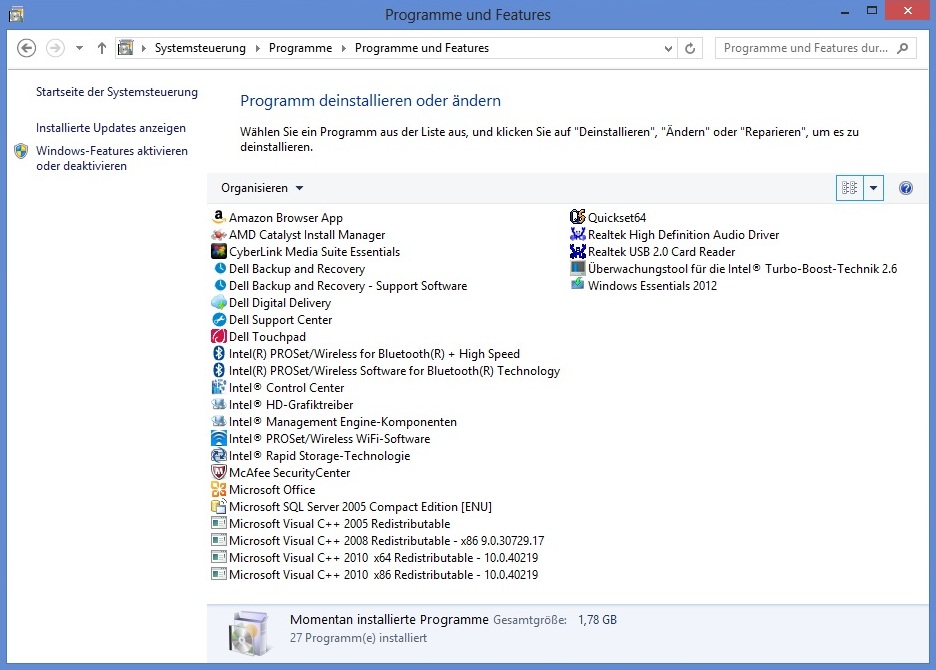Click the installed programs disc thumbnail
Image resolution: width=936 pixels, height=670 pixels.
click(x=248, y=633)
